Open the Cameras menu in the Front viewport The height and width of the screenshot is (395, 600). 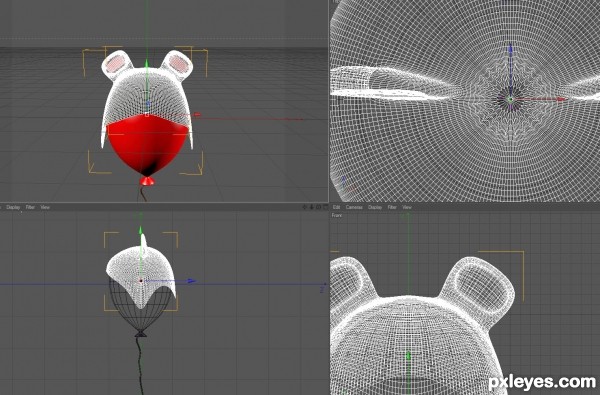pos(354,207)
